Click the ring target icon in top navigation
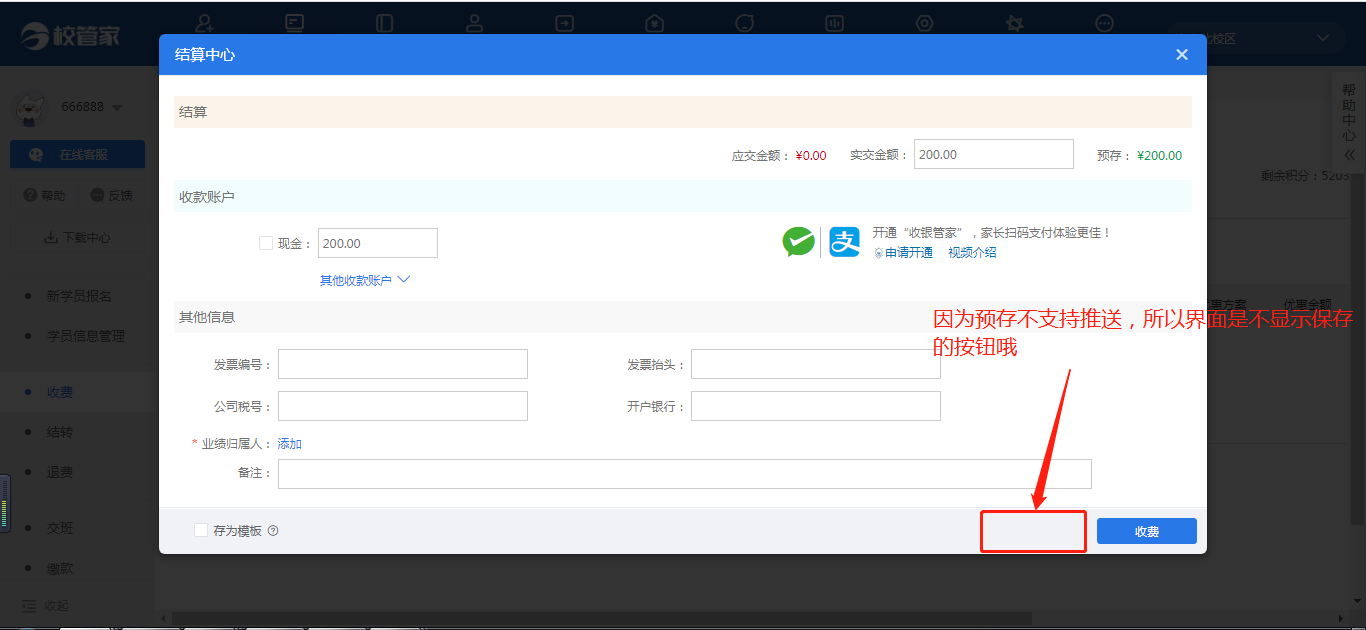1366x630 pixels. 924,22
